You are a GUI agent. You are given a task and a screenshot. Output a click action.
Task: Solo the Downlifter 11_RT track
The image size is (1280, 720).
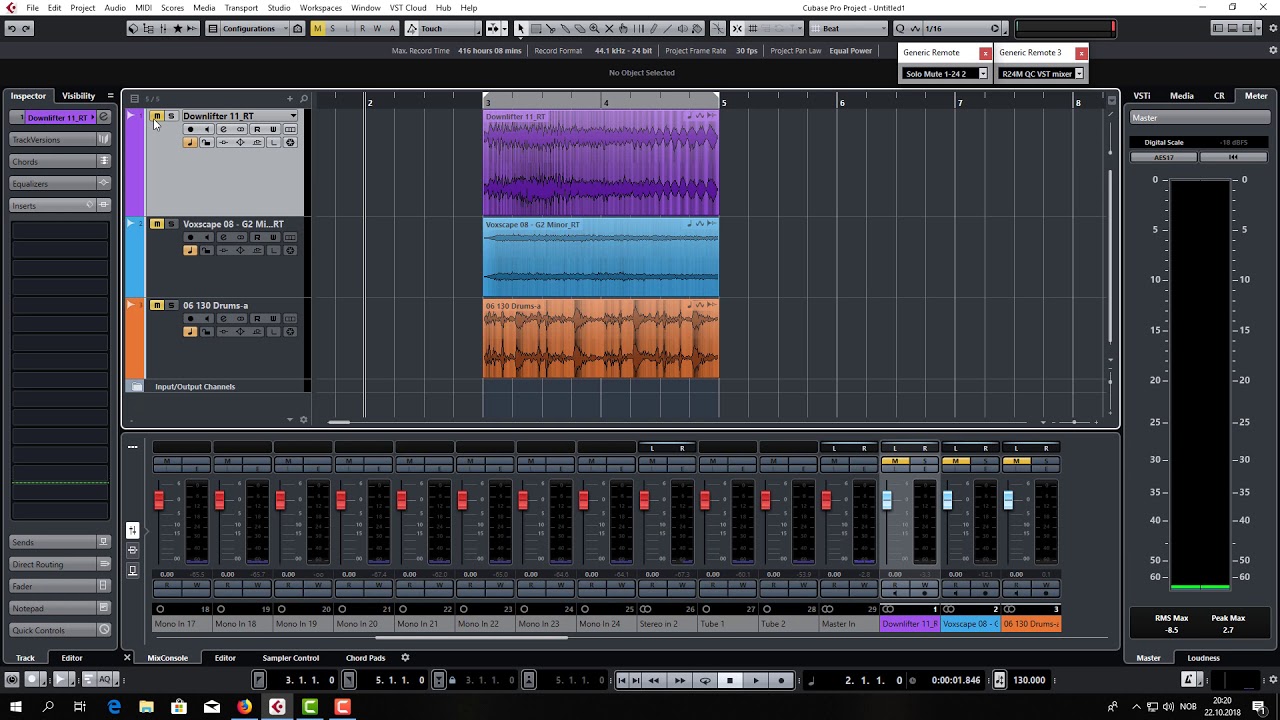[171, 116]
